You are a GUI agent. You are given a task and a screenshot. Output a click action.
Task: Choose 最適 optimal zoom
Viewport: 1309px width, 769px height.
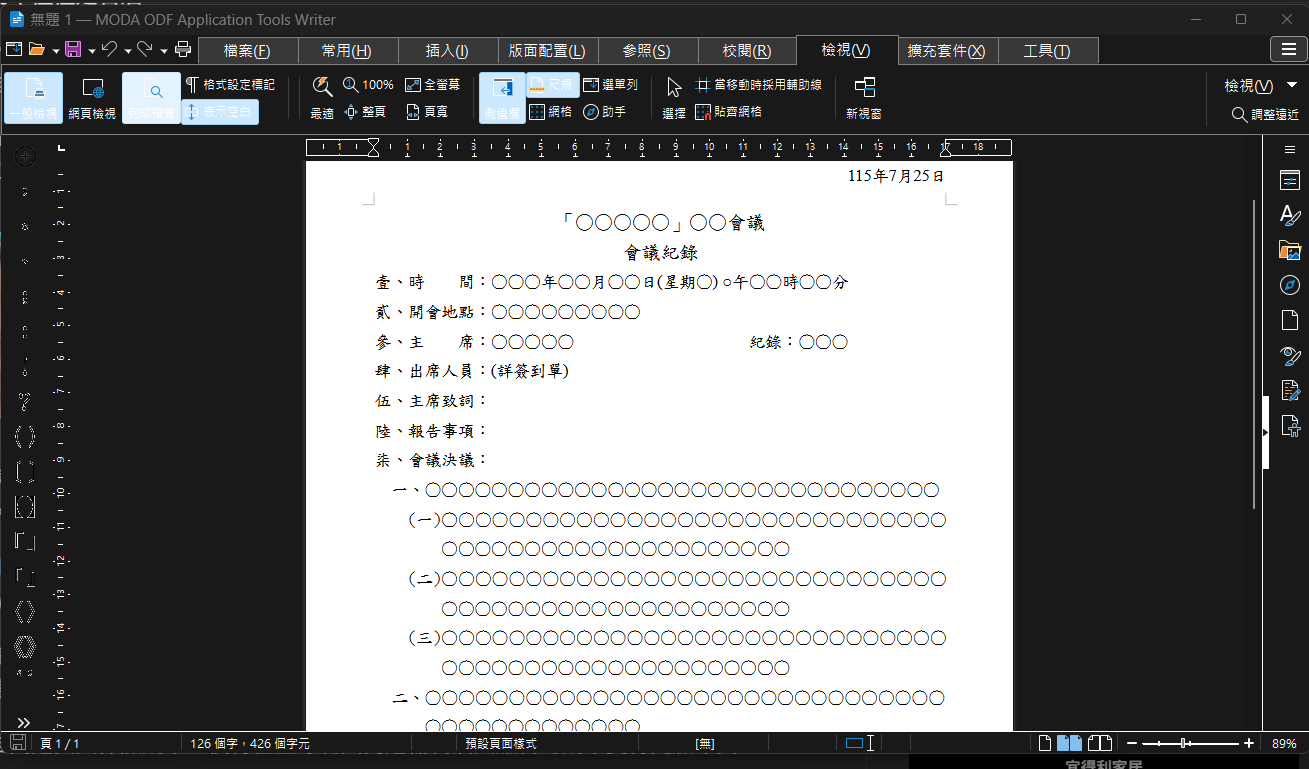tap(322, 98)
